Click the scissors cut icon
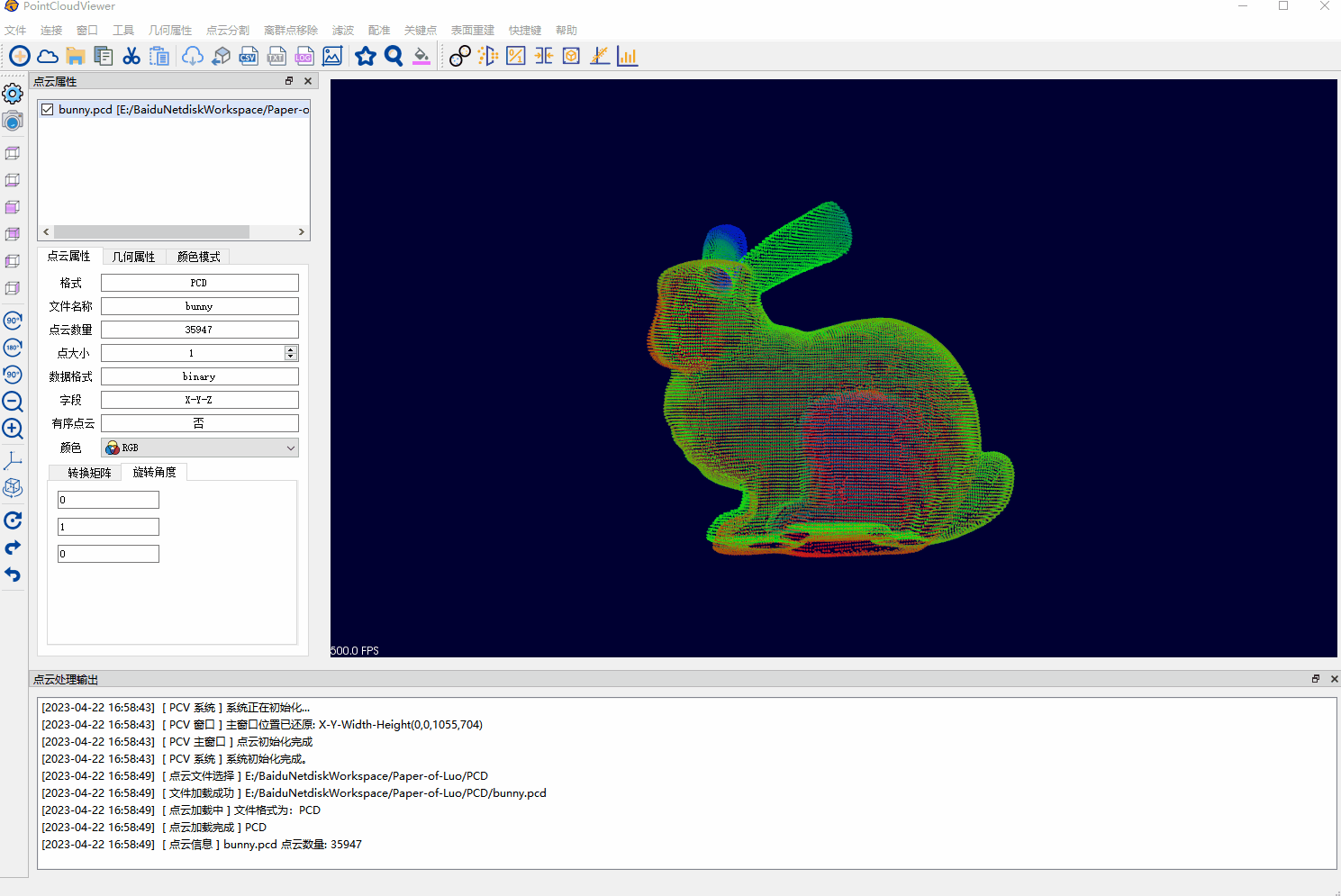The height and width of the screenshot is (896, 1341). [x=131, y=57]
